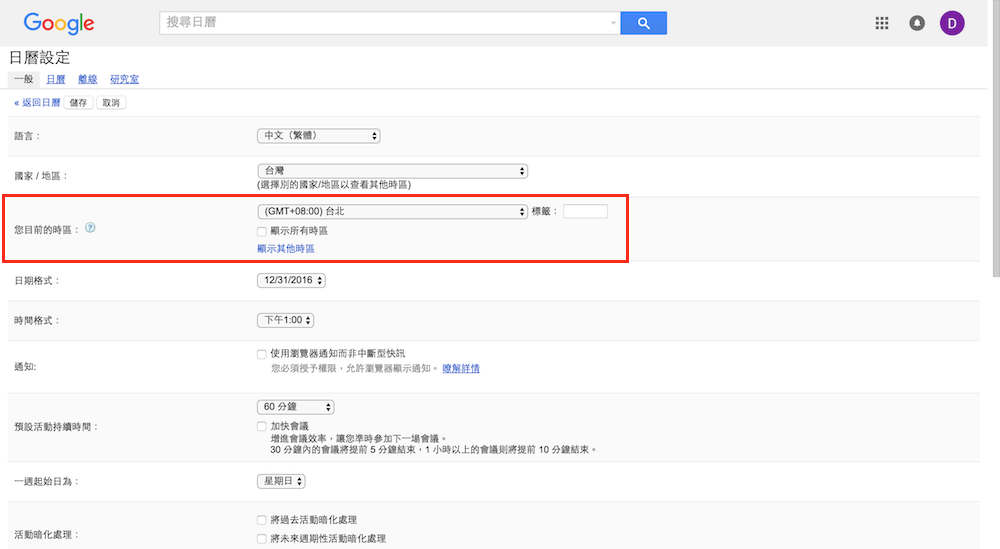
Task: Open the Google apps grid
Action: pyautogui.click(x=882, y=23)
